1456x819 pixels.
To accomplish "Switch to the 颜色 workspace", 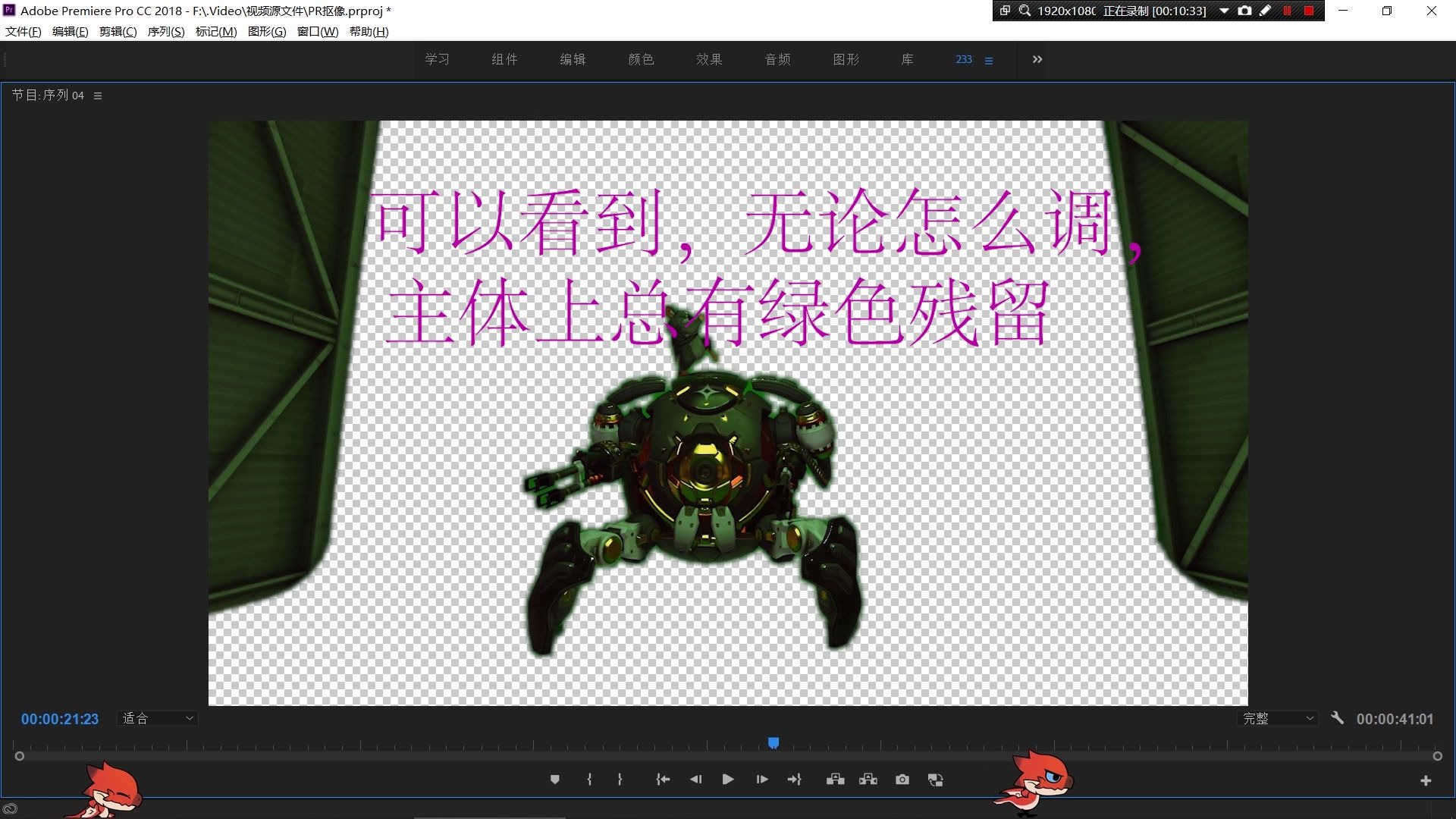I will [x=641, y=59].
